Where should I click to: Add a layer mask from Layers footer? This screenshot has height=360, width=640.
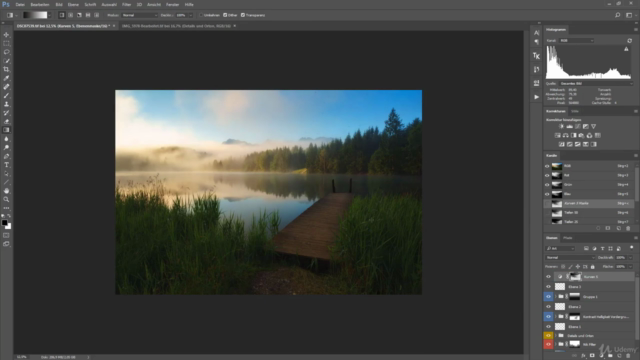pyautogui.click(x=592, y=356)
